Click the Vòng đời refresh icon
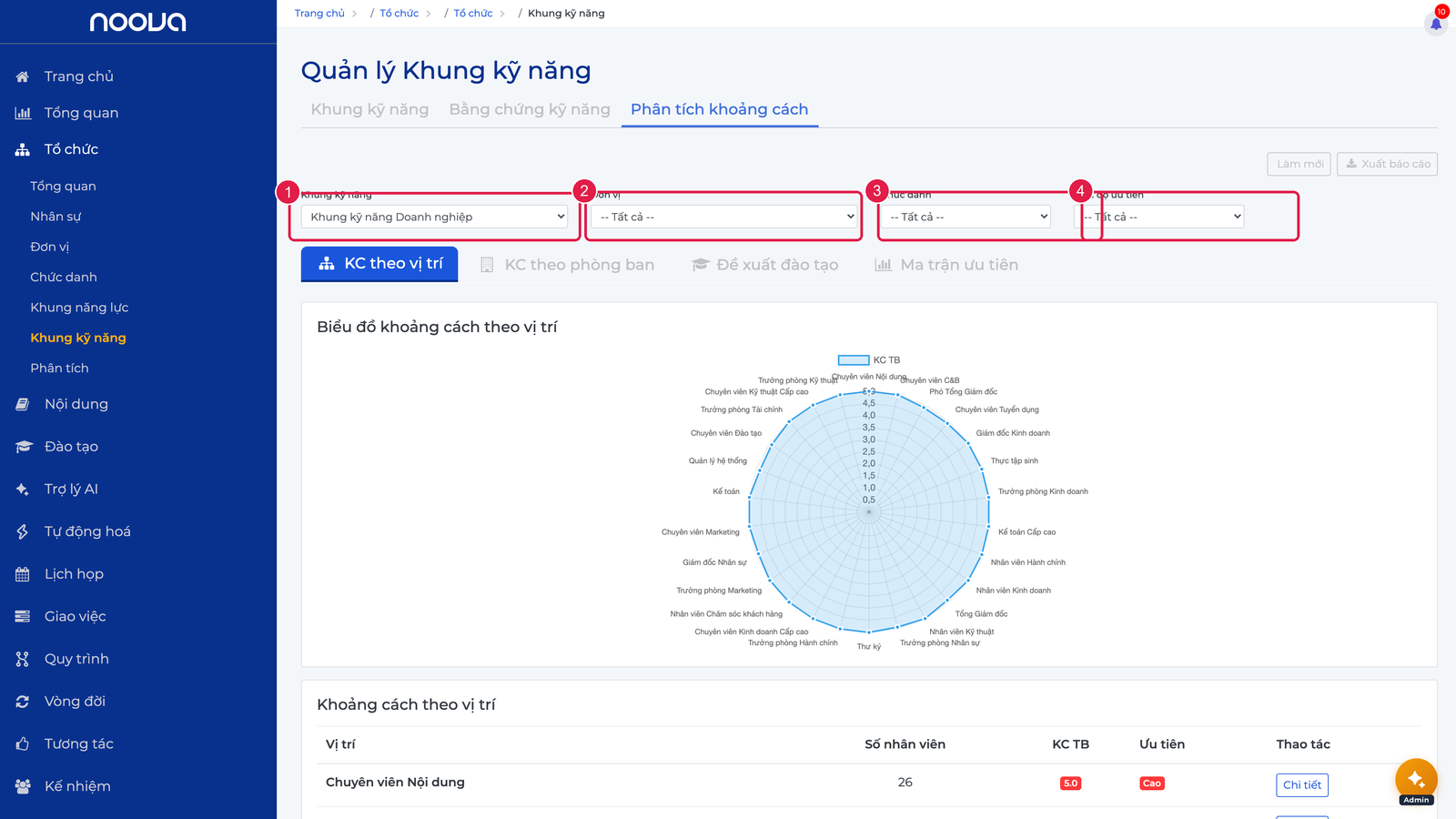 click(x=23, y=702)
